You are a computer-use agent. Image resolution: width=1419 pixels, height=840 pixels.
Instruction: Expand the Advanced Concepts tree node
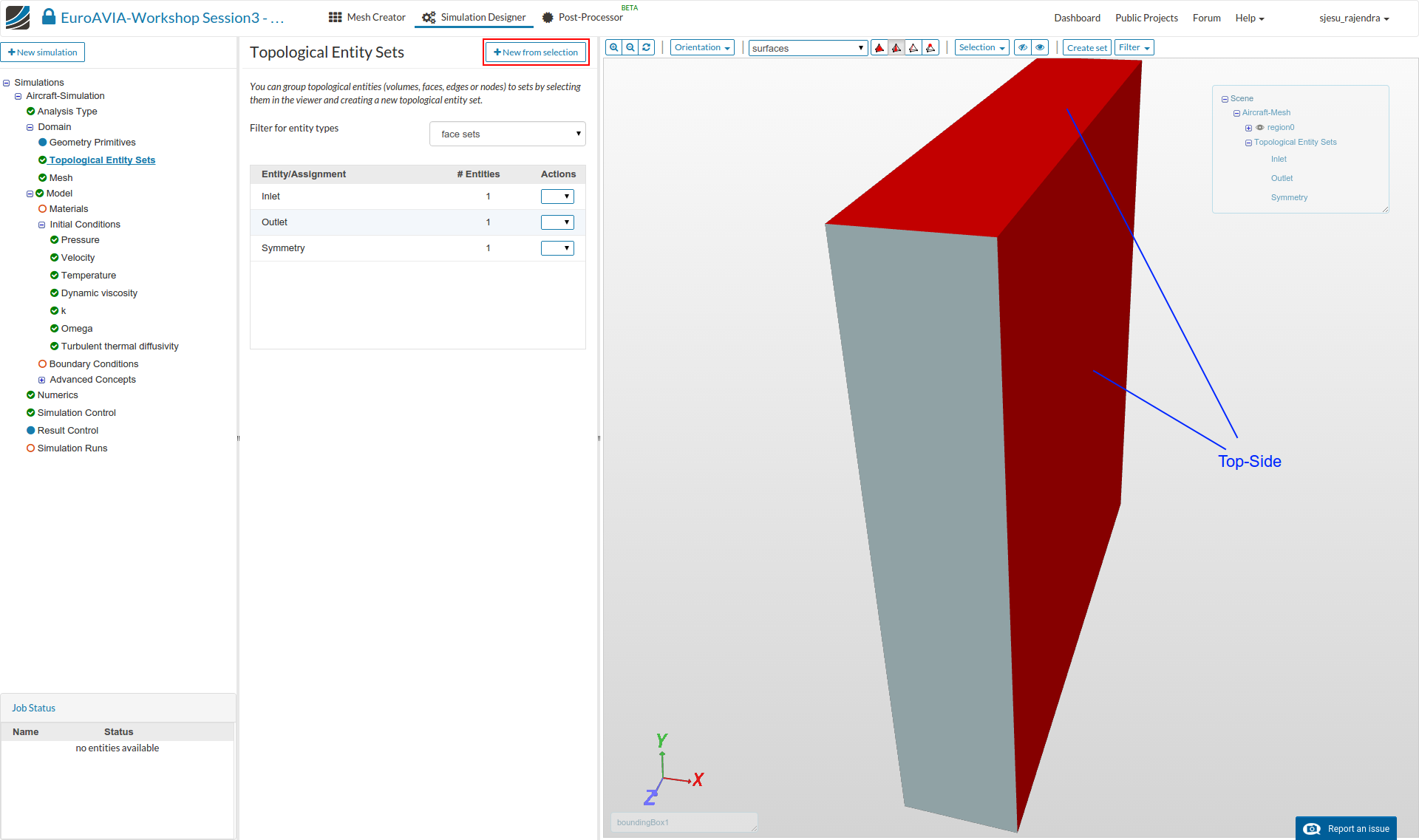[x=41, y=380]
